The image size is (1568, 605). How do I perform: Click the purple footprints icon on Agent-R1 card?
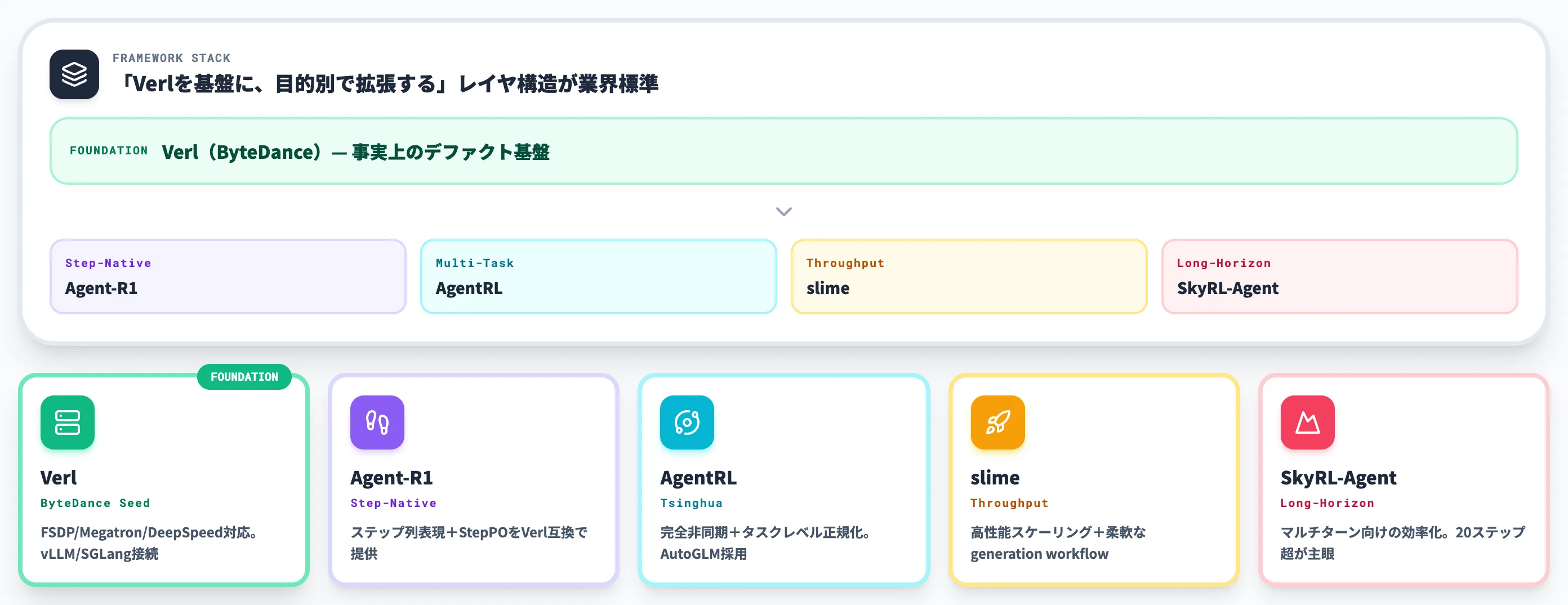pos(377,422)
